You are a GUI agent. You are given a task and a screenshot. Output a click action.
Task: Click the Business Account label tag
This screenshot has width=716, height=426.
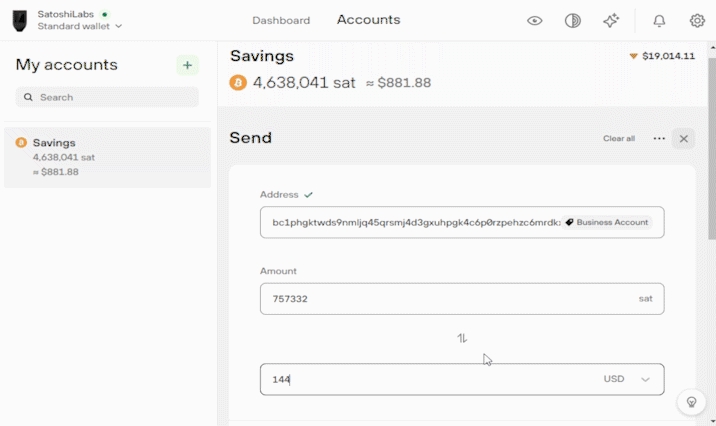[x=607, y=222]
